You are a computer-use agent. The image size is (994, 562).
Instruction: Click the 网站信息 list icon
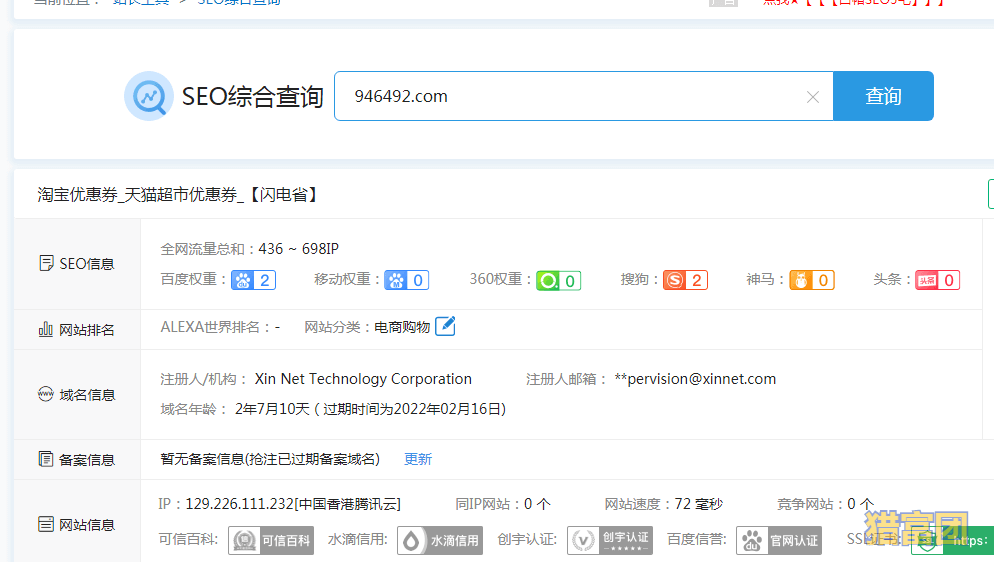46,525
